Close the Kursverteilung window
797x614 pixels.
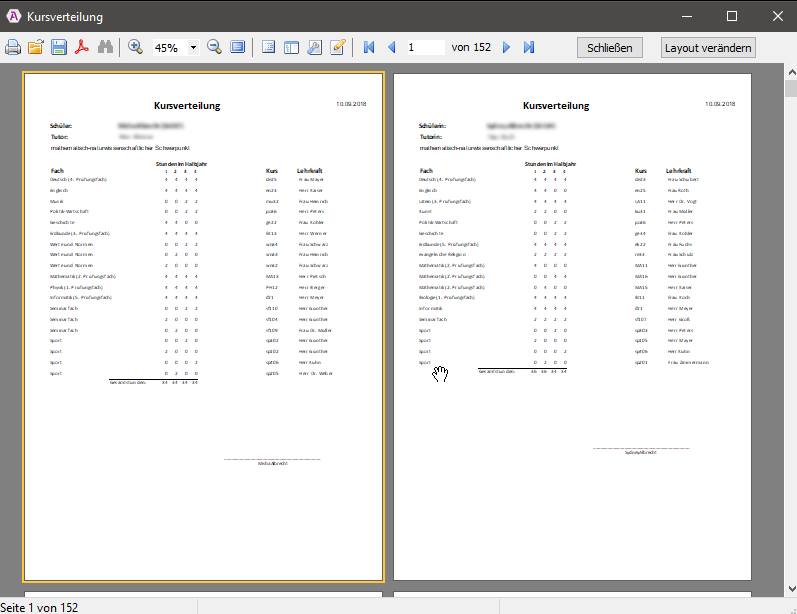point(778,16)
